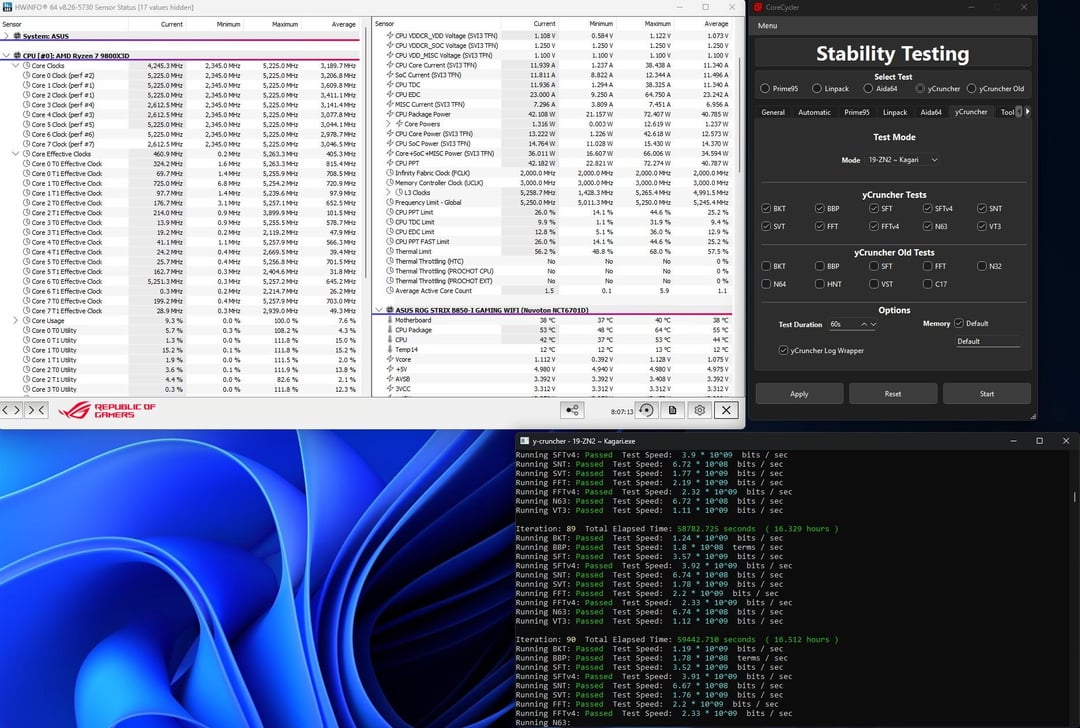Switch to the Linpack settings tab

click(x=895, y=112)
